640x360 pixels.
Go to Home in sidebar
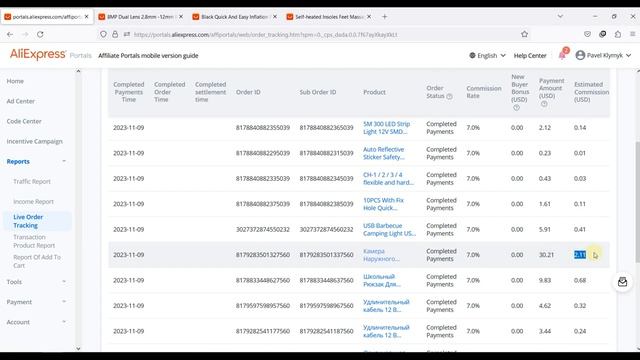[15, 81]
